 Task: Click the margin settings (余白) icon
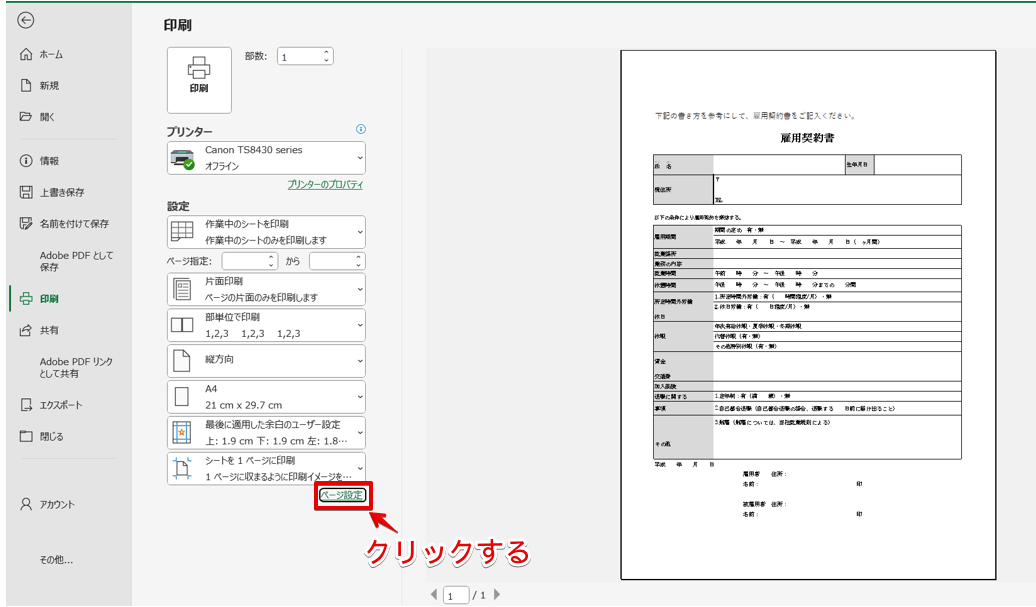click(x=182, y=432)
